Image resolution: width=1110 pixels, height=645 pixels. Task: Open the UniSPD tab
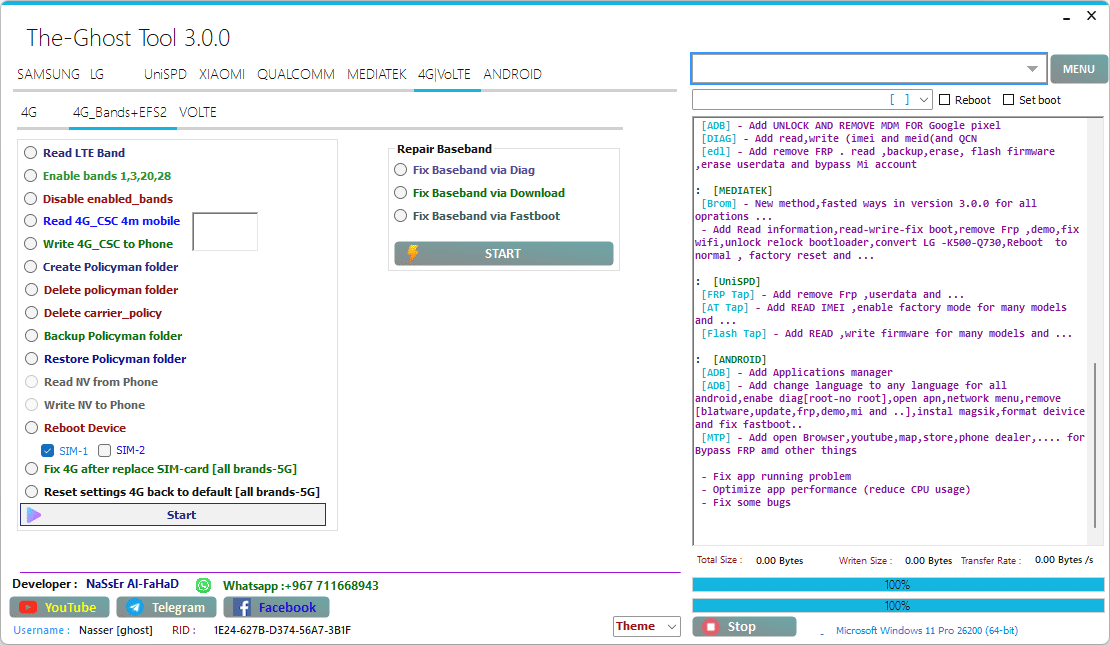(165, 74)
